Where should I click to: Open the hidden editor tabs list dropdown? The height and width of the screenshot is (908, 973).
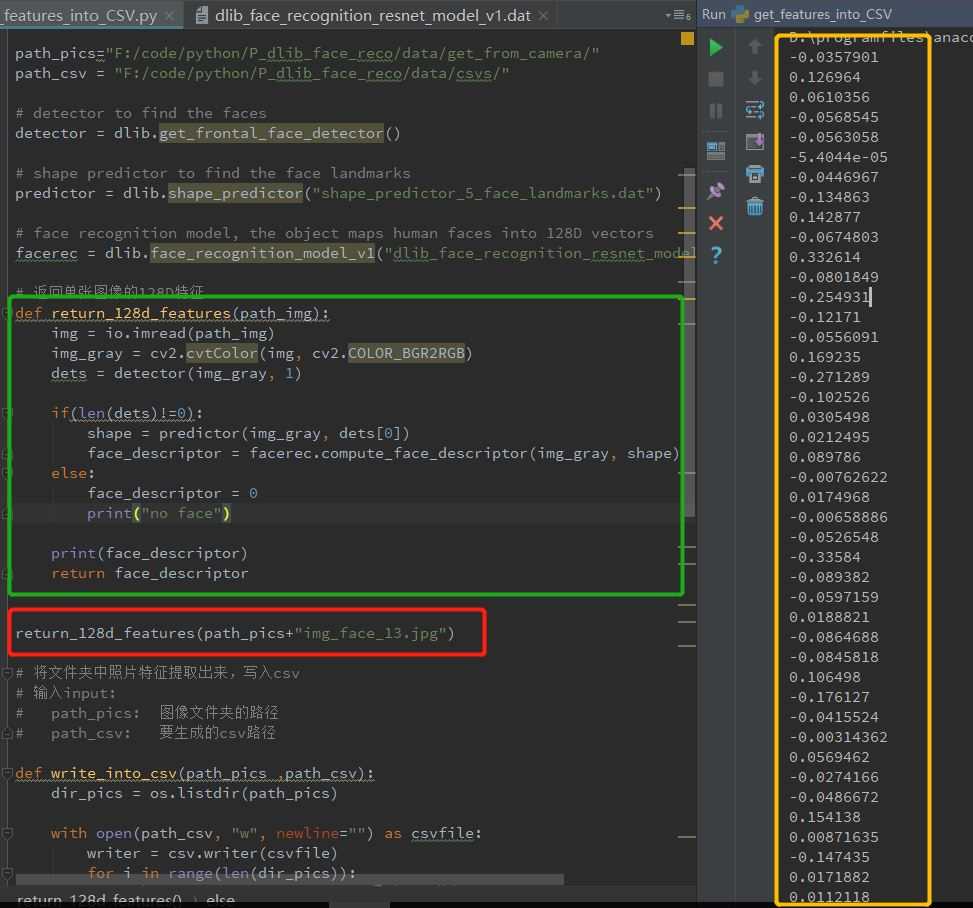click(678, 15)
